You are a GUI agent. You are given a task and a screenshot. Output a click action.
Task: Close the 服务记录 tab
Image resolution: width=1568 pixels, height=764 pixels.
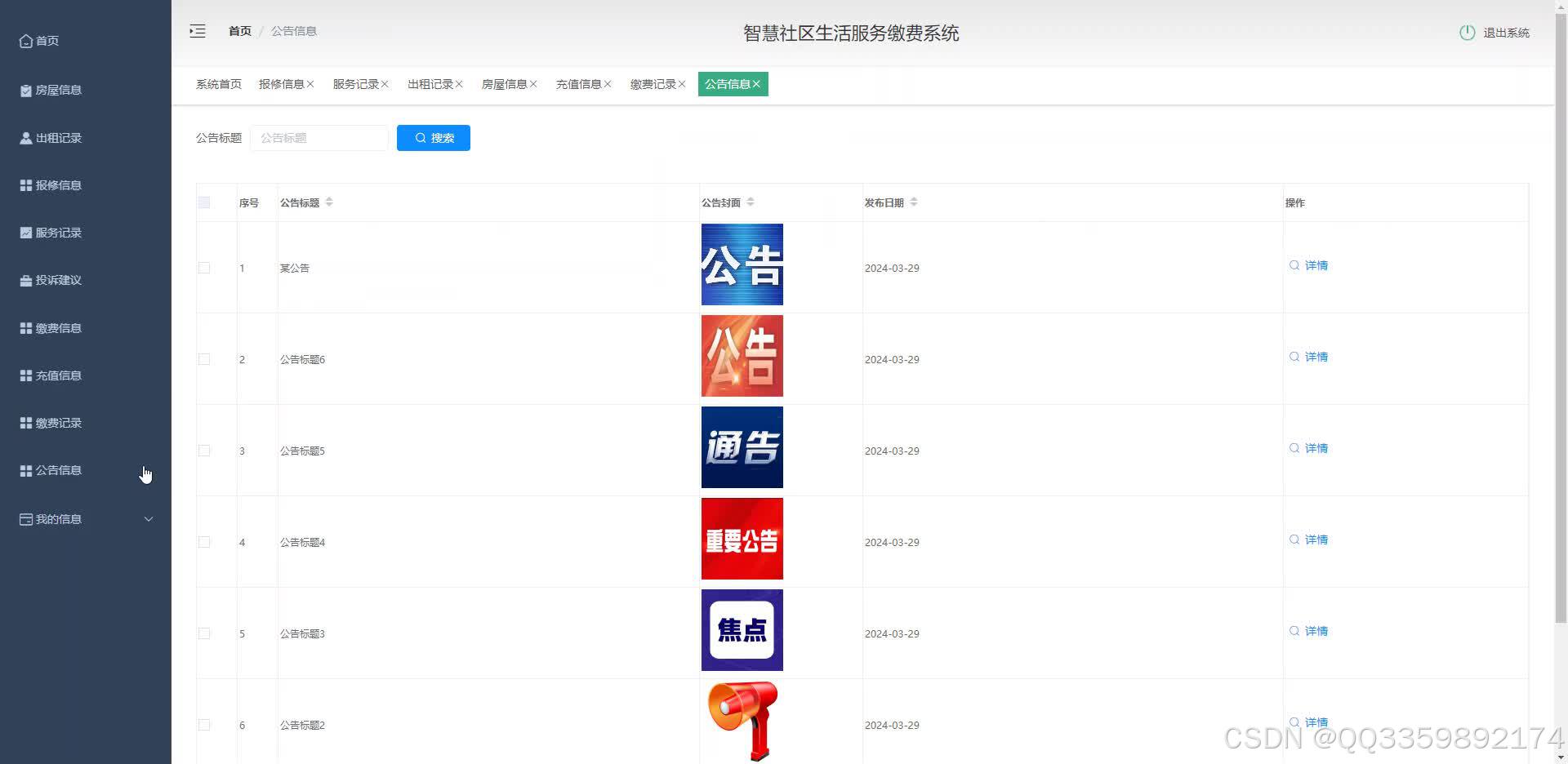(385, 84)
